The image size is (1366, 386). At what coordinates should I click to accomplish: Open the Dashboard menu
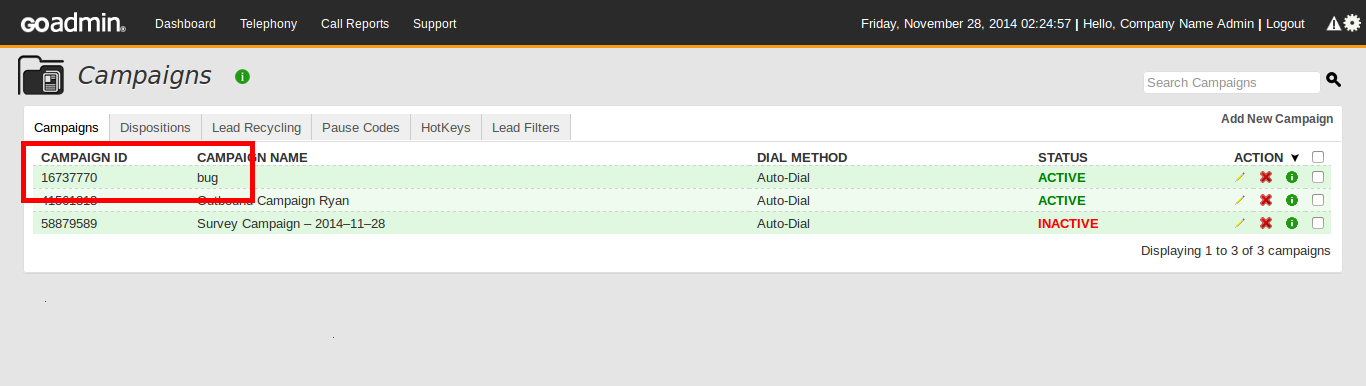pos(185,24)
